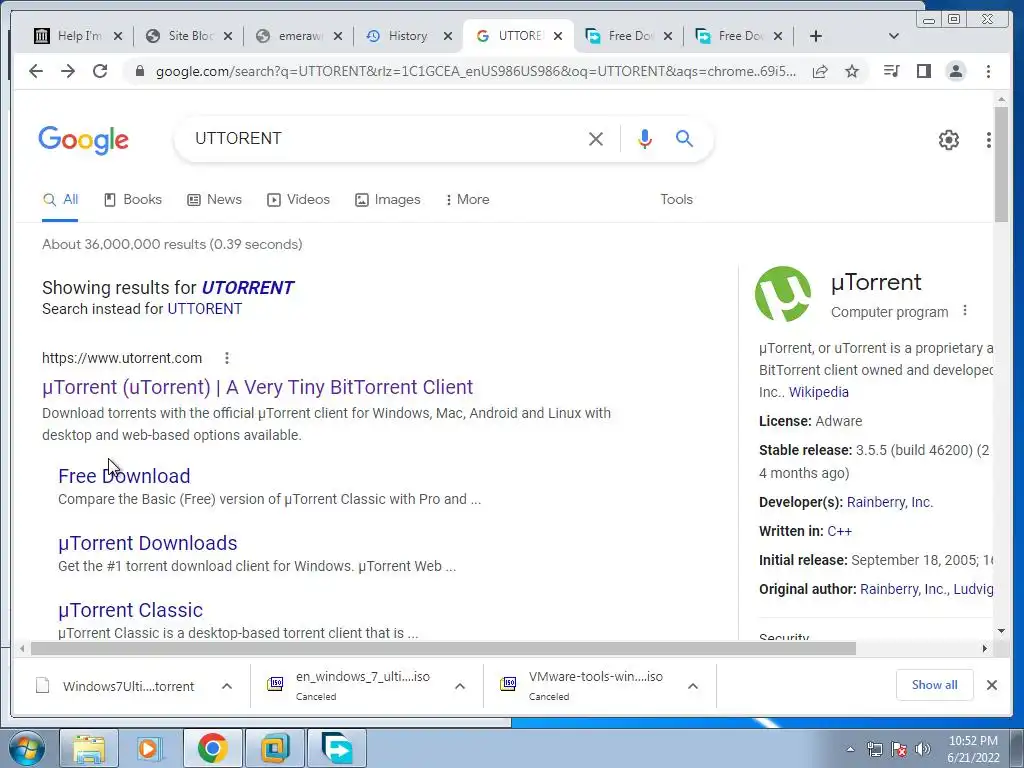This screenshot has width=1024, height=768.
Task: Switch to the Help I'm tab
Action: 78,36
